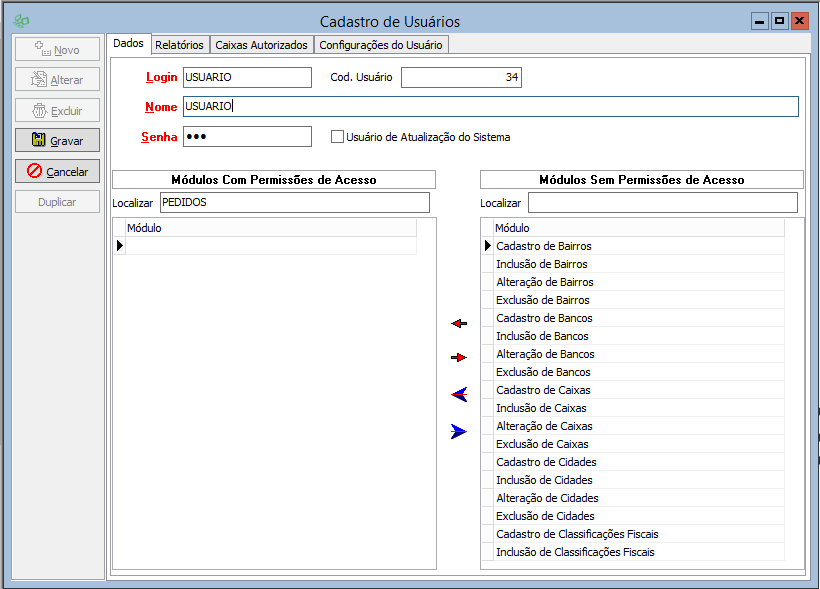Image resolution: width=820 pixels, height=589 pixels.
Task: Click the left Localizar field containing PEDIDOS
Action: 294,203
